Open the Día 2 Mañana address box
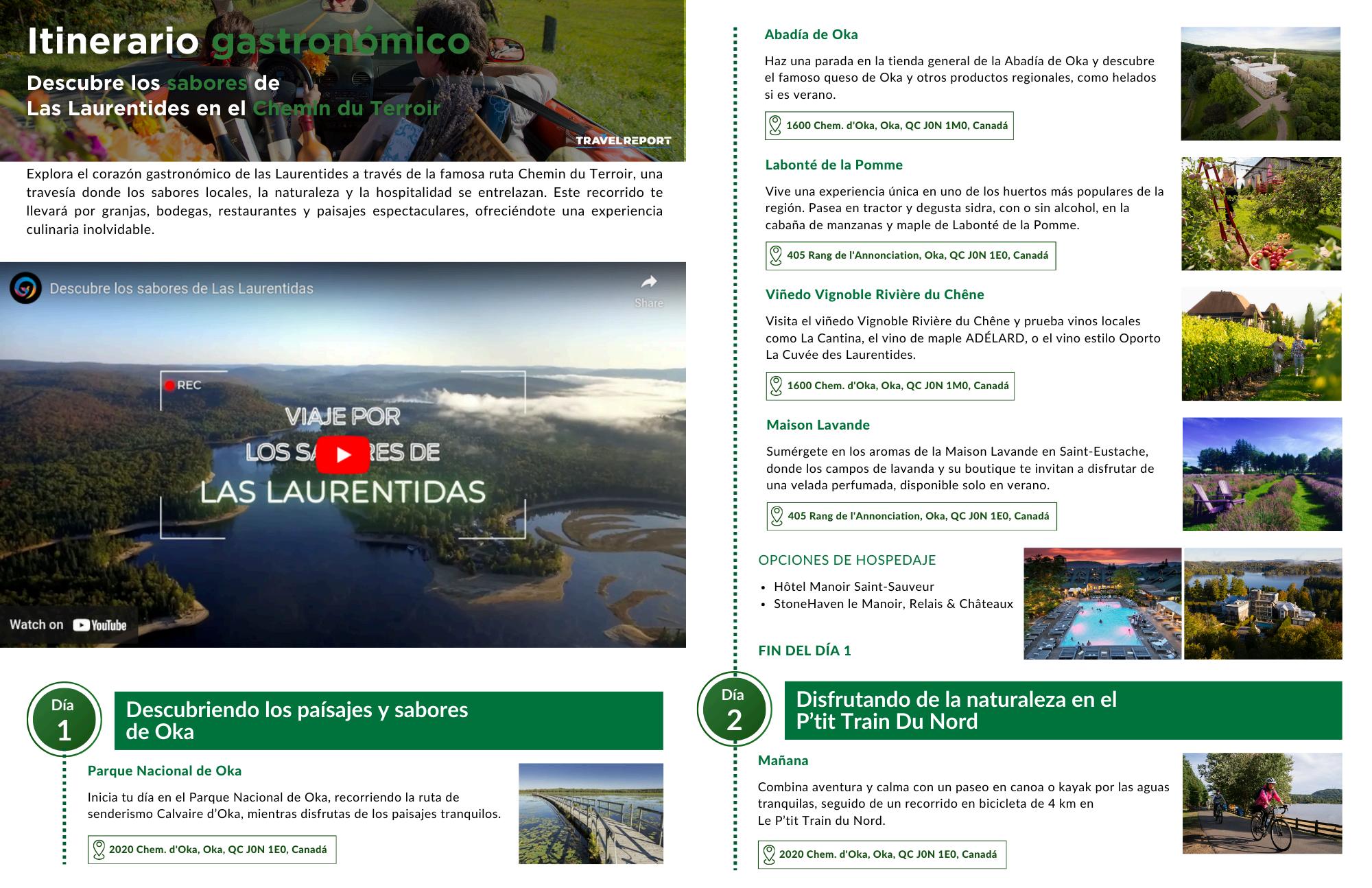Viewport: 1372px width, 888px height. click(x=888, y=854)
